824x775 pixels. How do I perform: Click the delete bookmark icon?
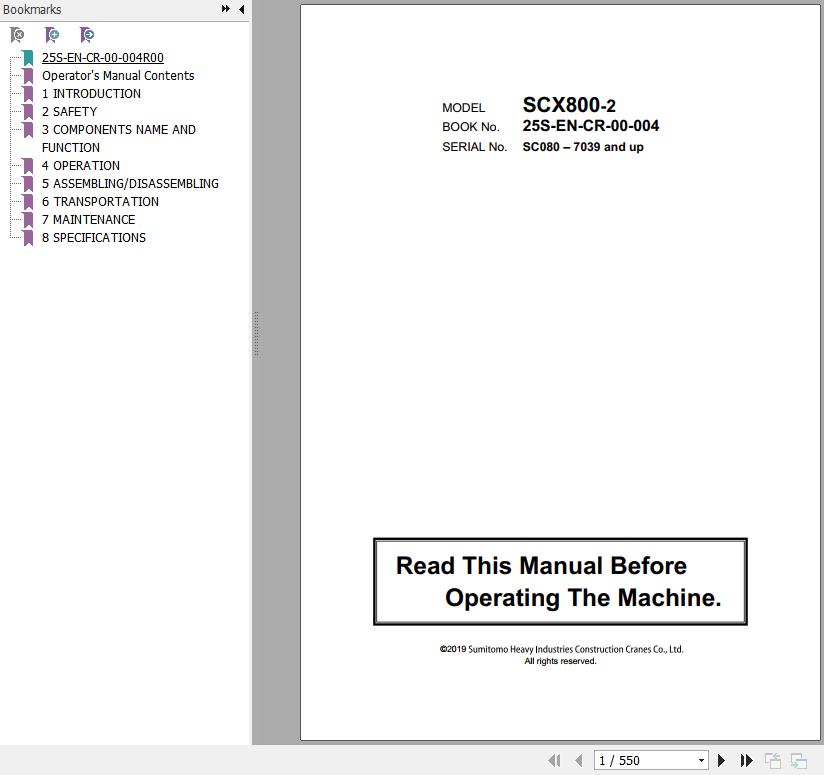coord(17,35)
